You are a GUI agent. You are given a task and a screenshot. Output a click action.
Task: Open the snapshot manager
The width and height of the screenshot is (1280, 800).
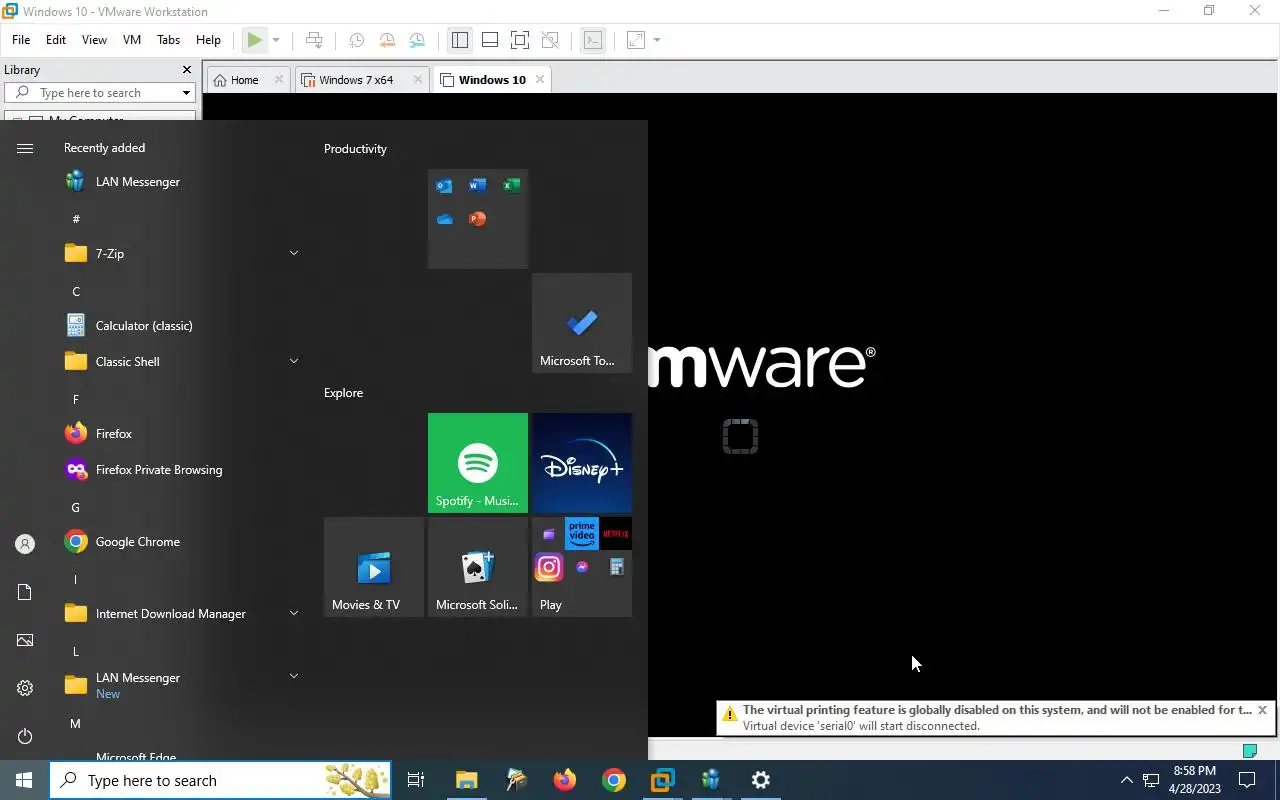[417, 40]
